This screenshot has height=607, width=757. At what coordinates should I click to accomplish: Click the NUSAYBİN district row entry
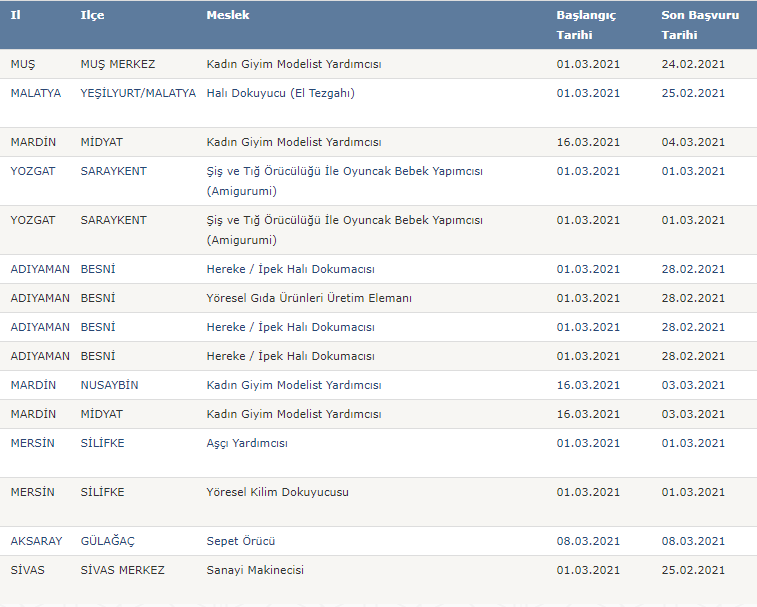(x=109, y=385)
